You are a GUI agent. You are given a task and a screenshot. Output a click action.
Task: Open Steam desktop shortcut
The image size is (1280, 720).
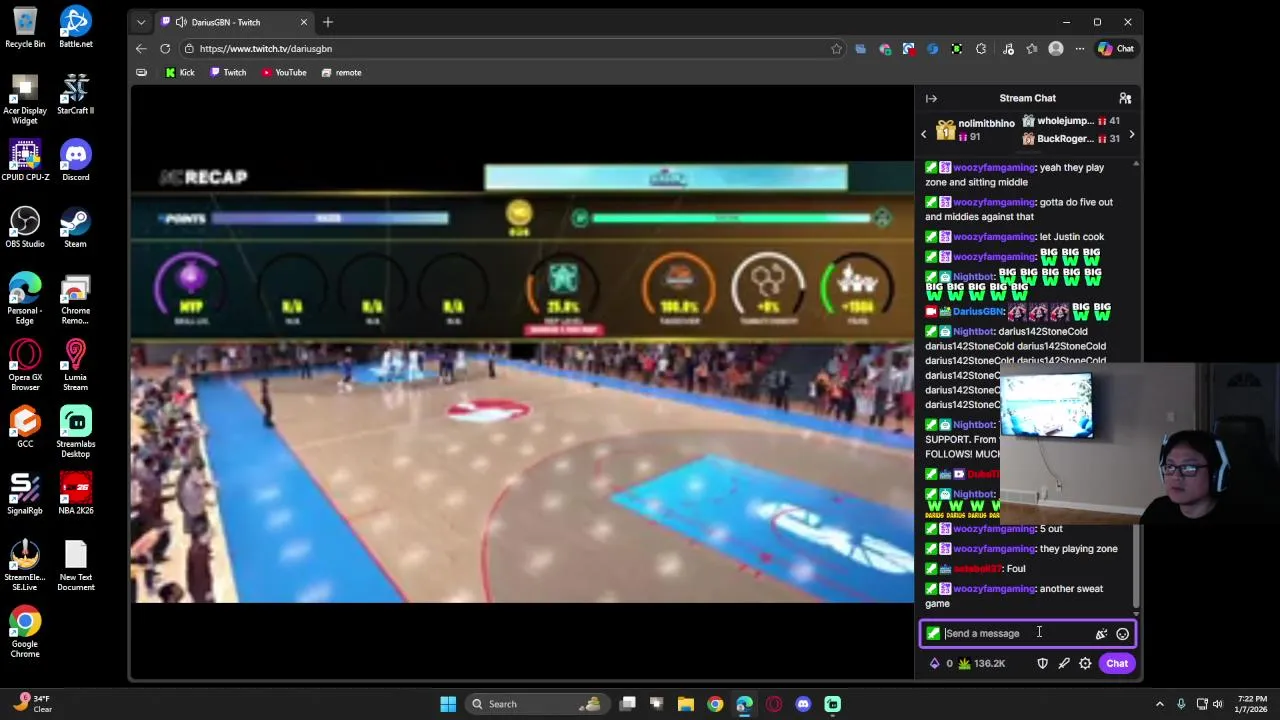coord(75,227)
